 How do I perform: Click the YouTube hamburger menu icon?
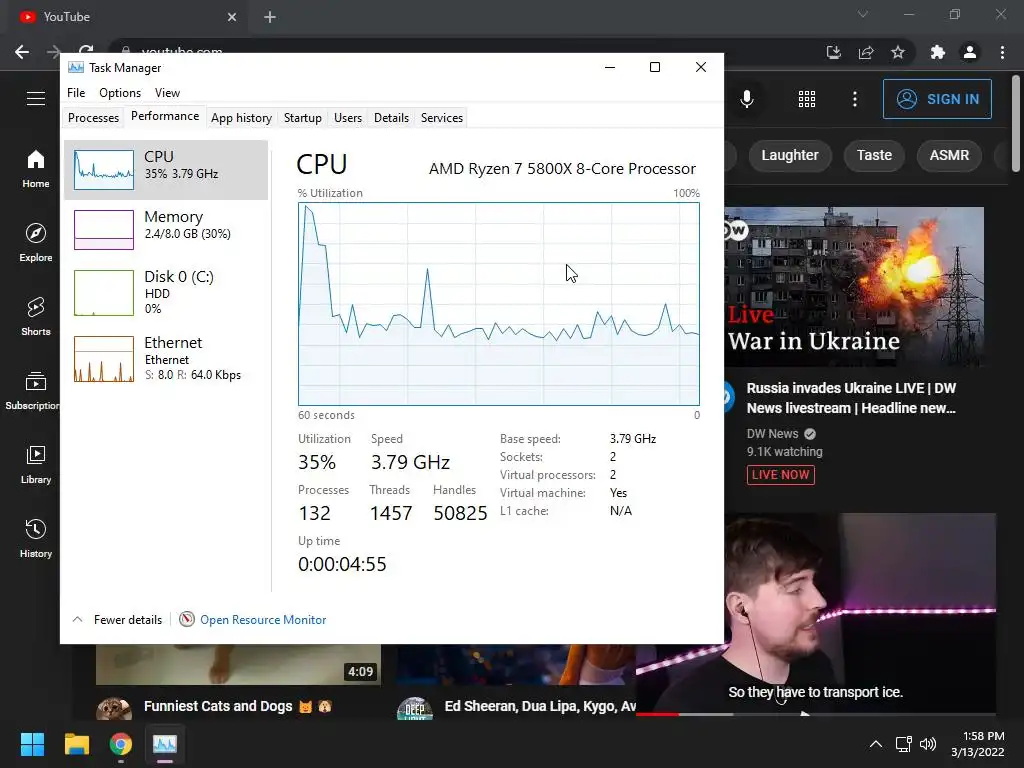[x=36, y=99]
